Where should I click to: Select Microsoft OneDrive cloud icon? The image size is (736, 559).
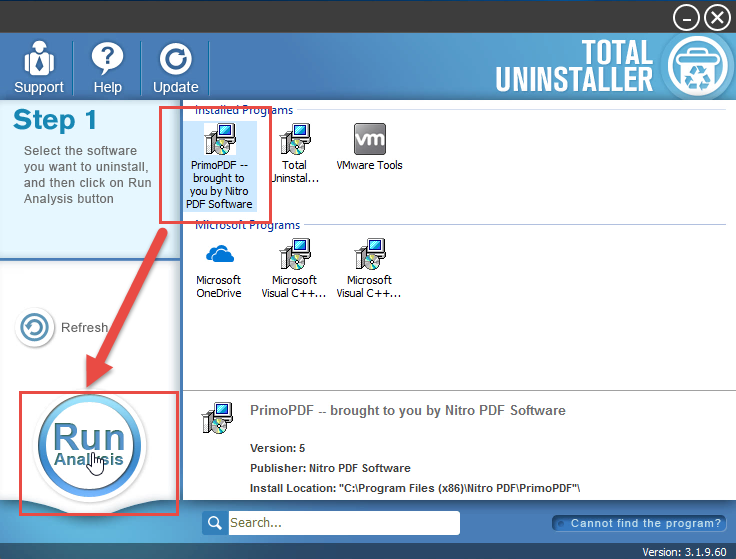point(219,268)
